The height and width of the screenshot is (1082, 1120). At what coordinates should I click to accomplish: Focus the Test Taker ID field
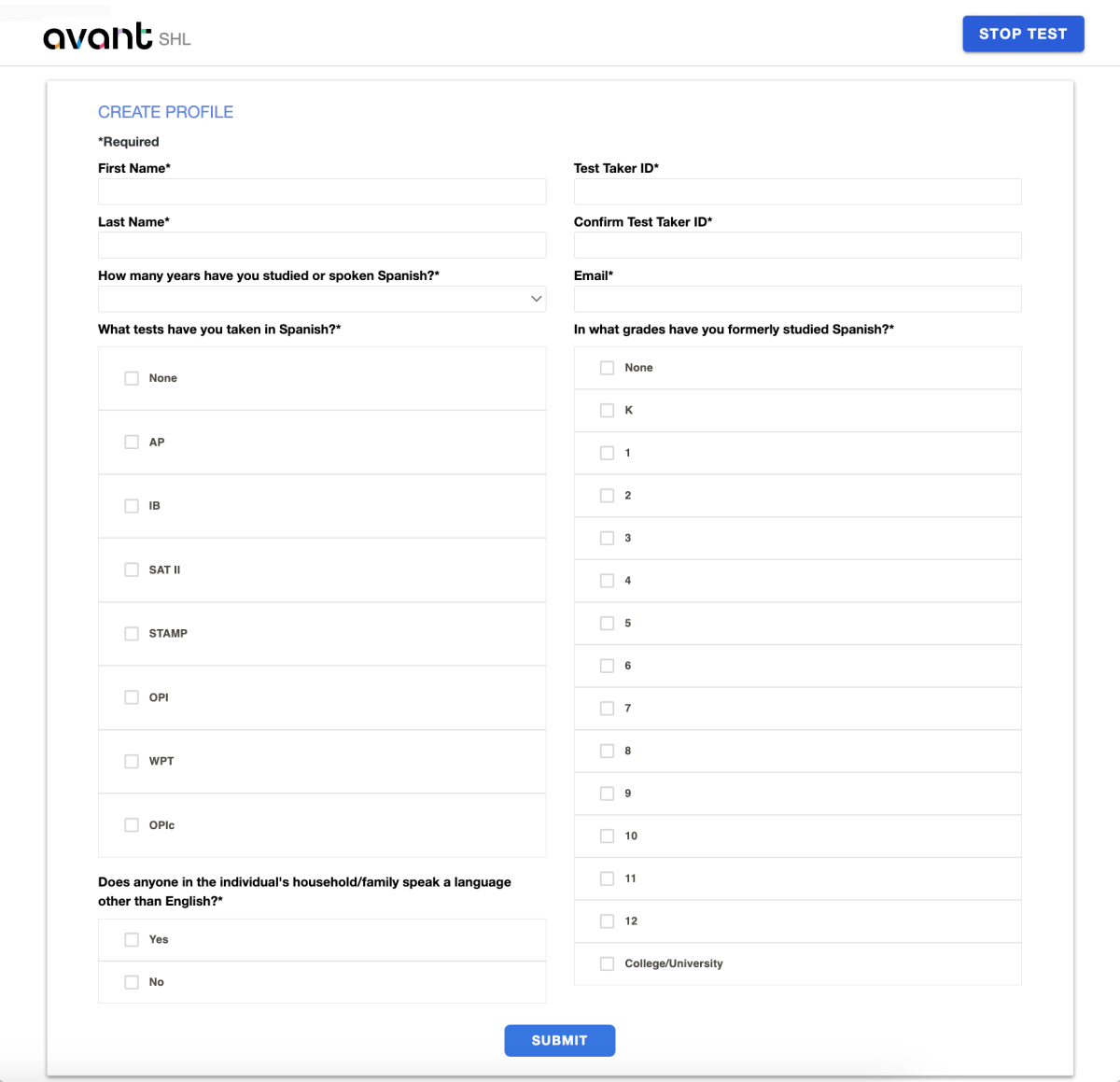coord(798,191)
